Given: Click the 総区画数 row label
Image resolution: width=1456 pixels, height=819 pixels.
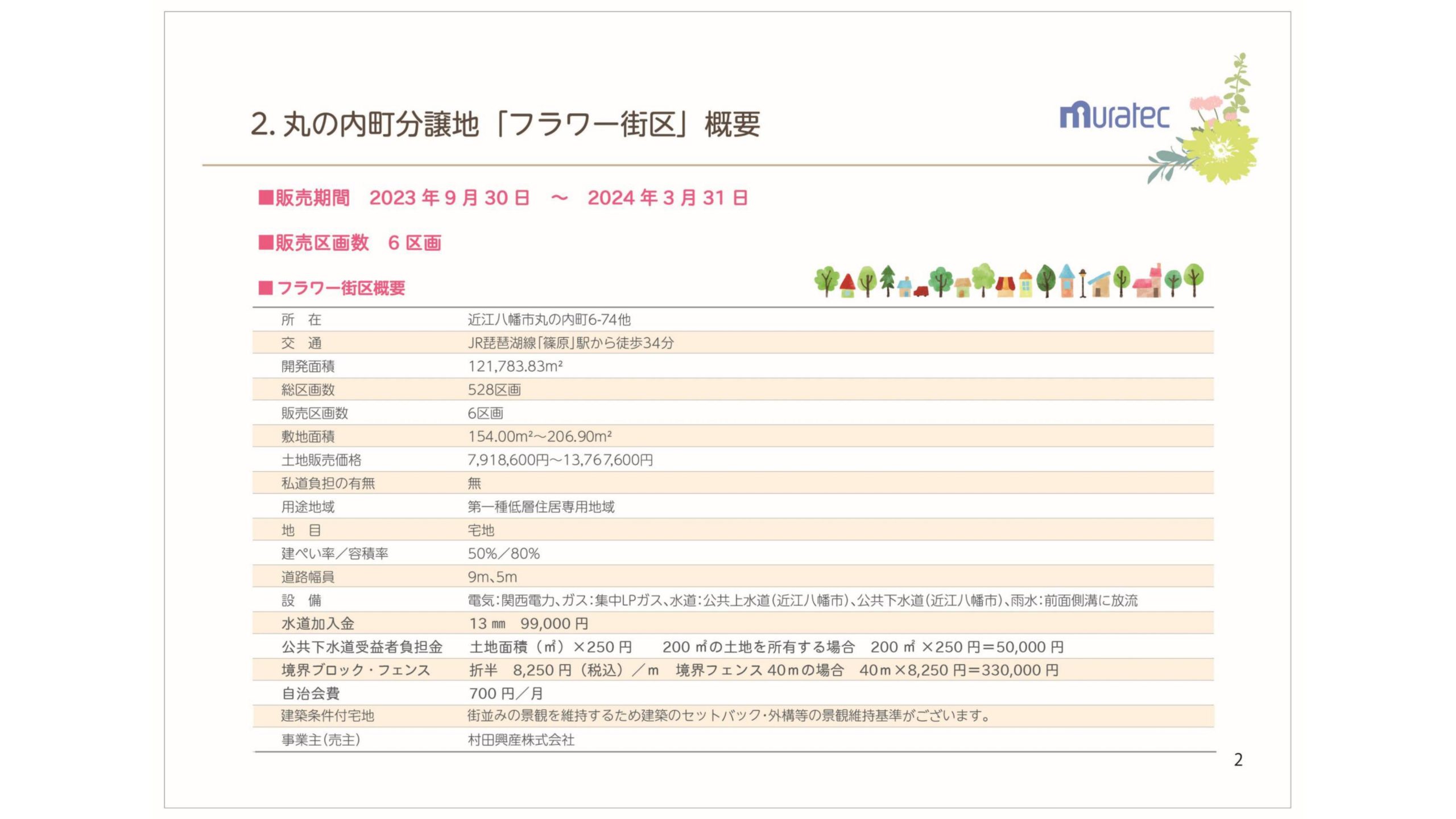Looking at the screenshot, I should click(308, 390).
